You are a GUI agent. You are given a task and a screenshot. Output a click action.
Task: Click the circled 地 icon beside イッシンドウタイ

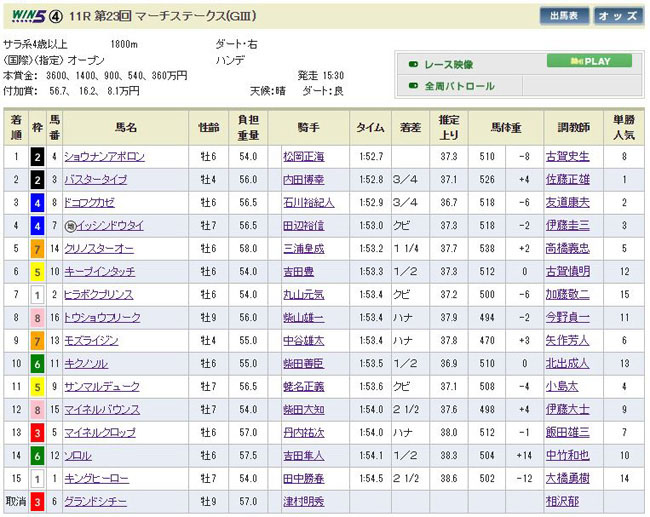[x=69, y=226]
